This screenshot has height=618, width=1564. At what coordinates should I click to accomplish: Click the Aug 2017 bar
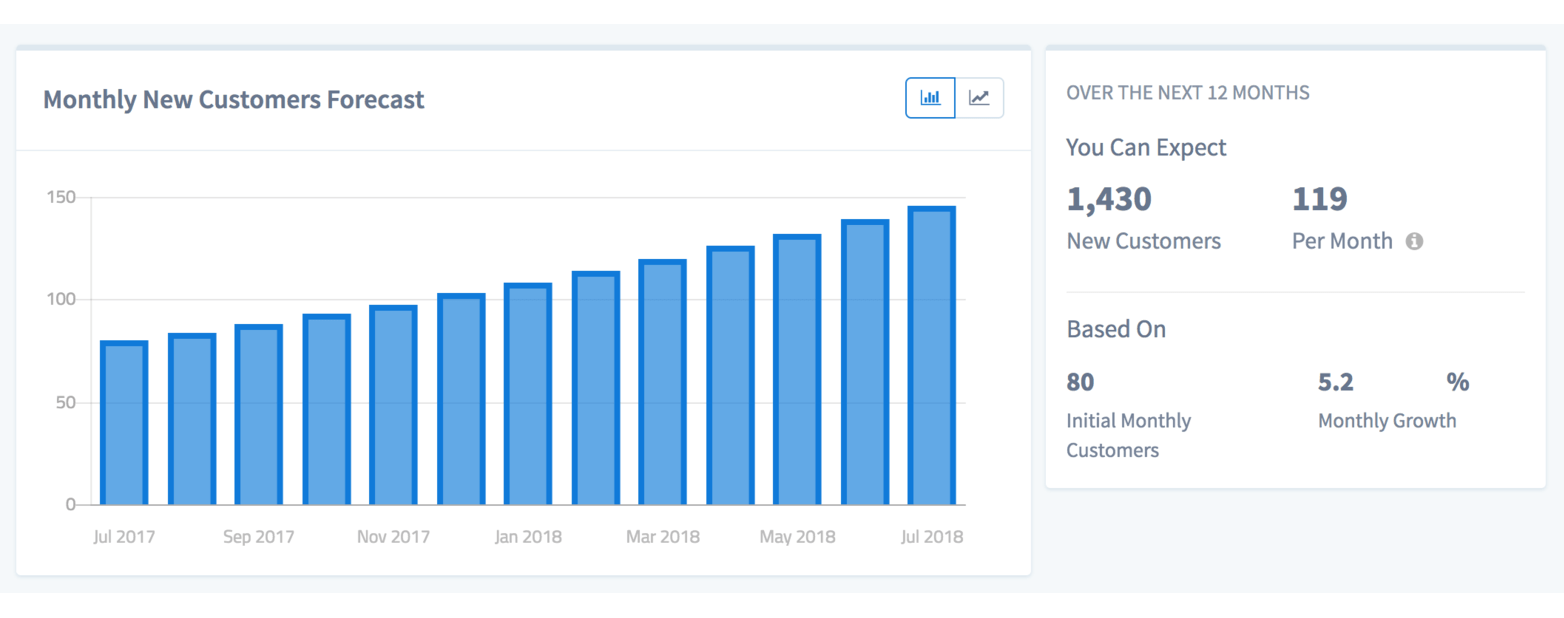click(192, 419)
